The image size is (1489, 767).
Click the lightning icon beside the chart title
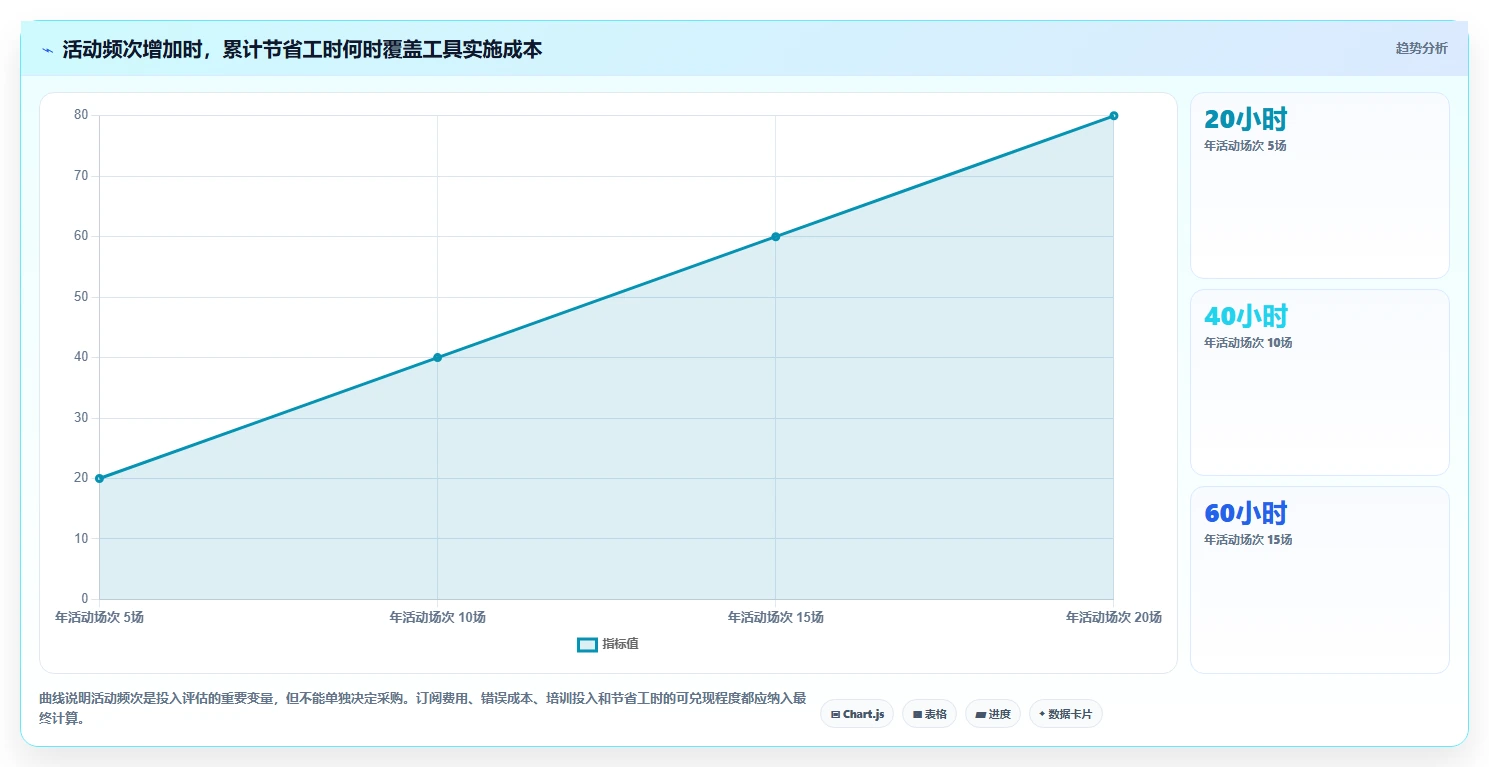[47, 50]
